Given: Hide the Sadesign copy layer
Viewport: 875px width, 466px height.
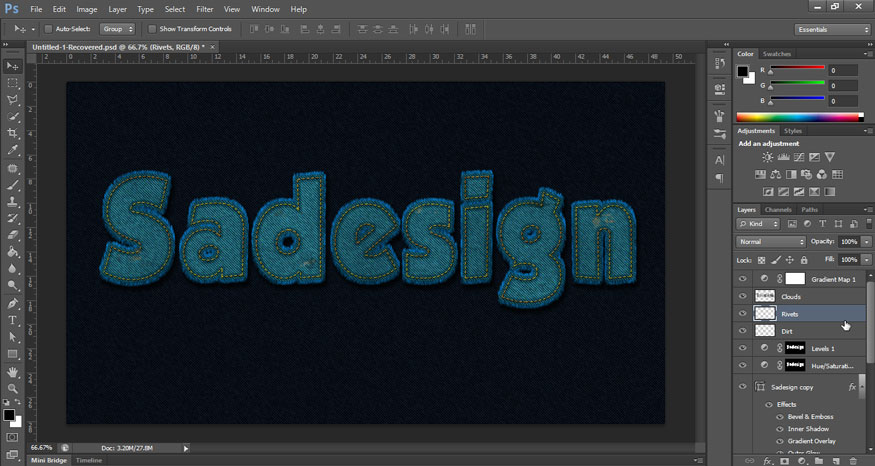Looking at the screenshot, I should [x=742, y=387].
